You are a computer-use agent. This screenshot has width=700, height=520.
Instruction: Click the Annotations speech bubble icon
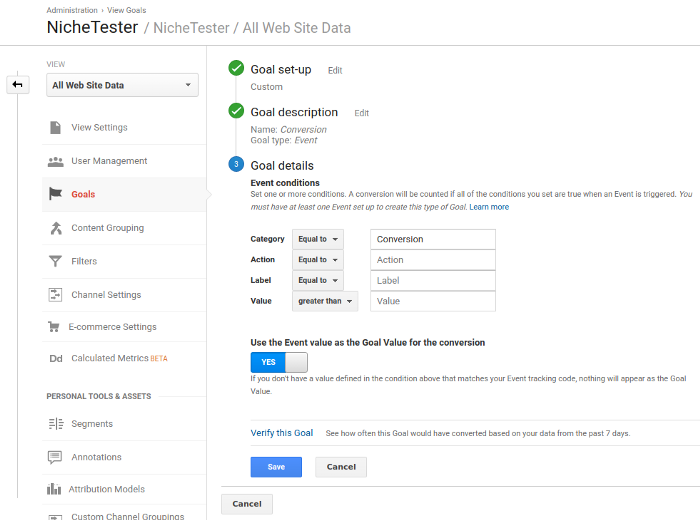point(55,457)
